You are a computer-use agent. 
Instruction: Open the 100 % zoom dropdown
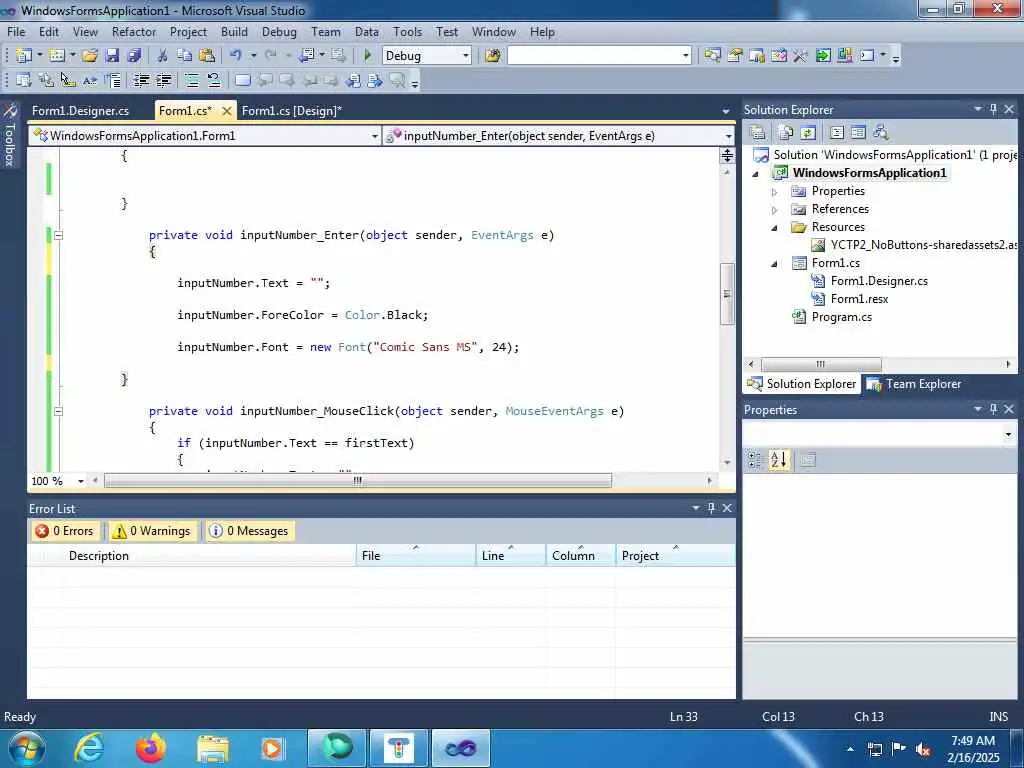coord(80,481)
